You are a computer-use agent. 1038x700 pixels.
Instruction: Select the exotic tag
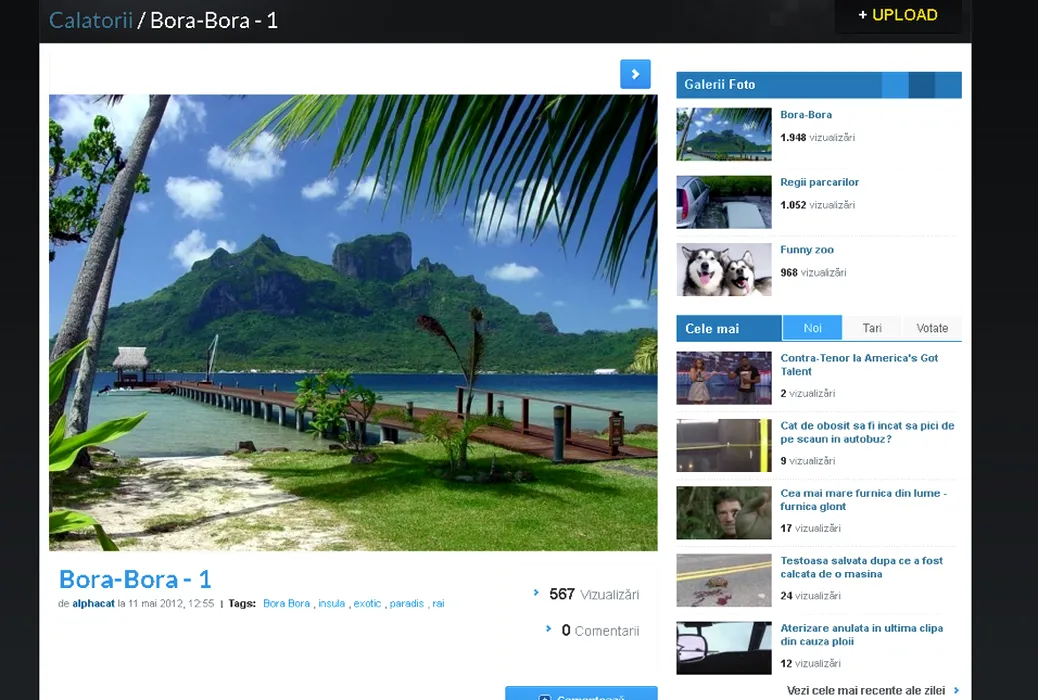click(x=367, y=604)
